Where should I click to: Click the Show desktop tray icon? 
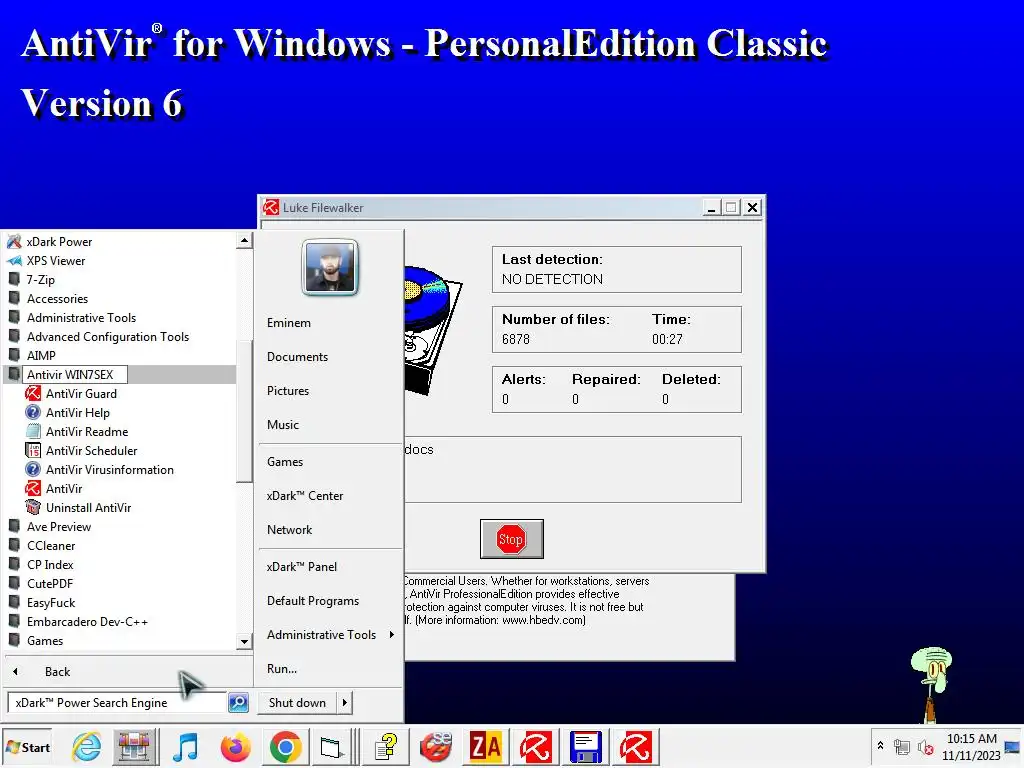1012,747
